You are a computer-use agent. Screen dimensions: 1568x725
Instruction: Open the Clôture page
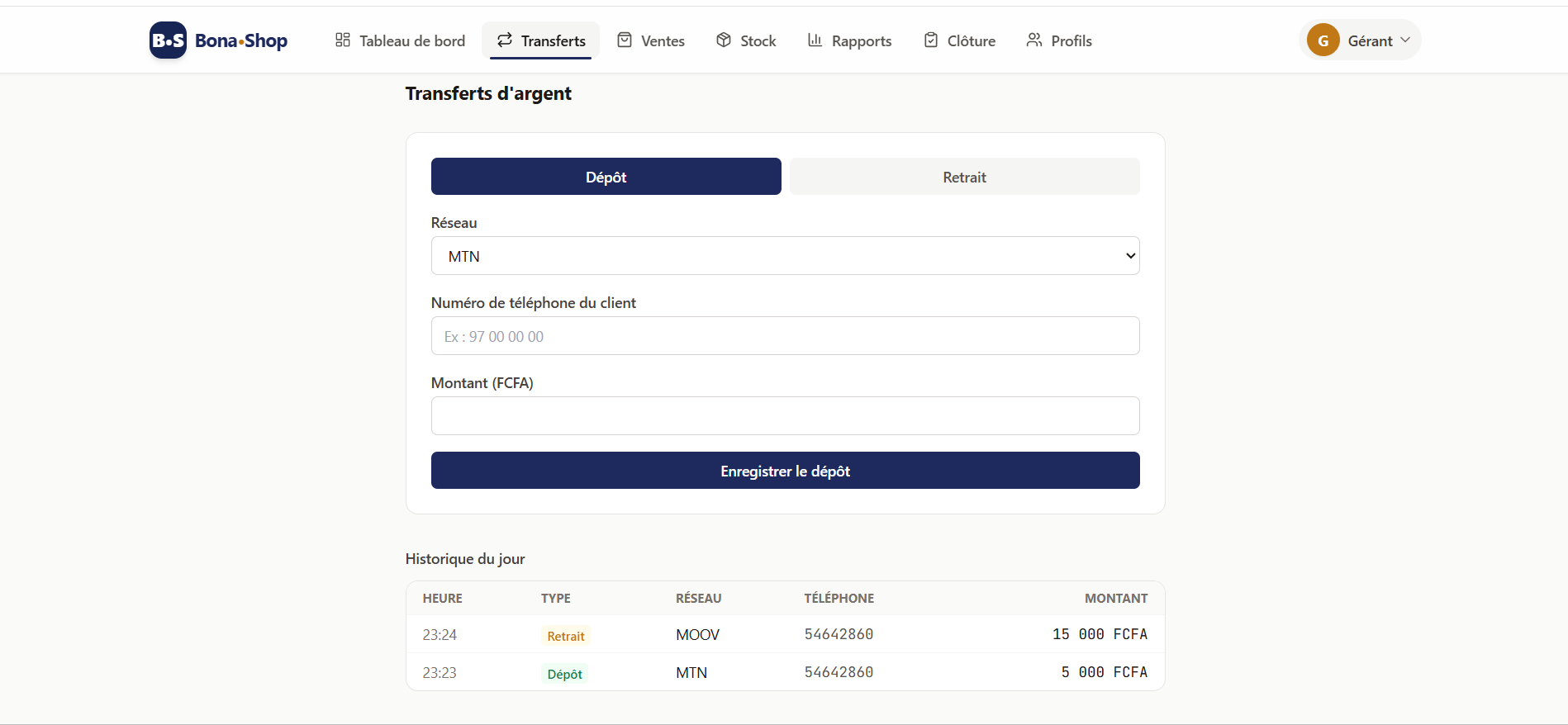pyautogui.click(x=960, y=40)
